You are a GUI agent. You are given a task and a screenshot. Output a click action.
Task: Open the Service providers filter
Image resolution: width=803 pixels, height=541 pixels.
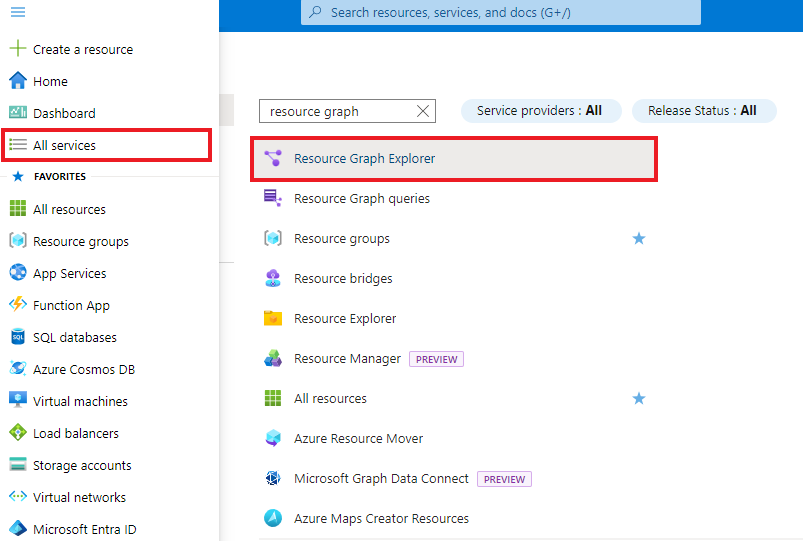pos(540,111)
